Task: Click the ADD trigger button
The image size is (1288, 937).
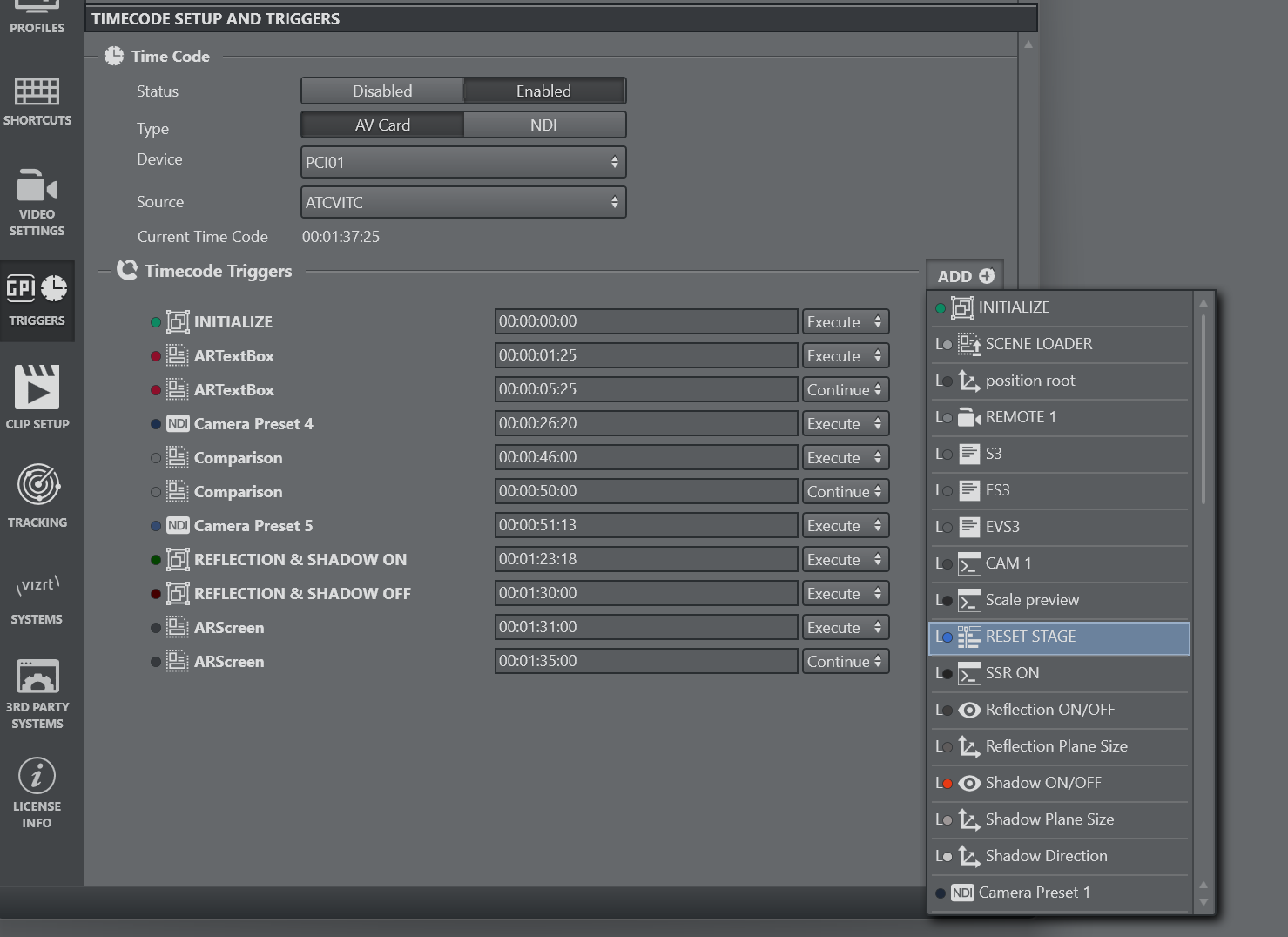Action: click(965, 276)
